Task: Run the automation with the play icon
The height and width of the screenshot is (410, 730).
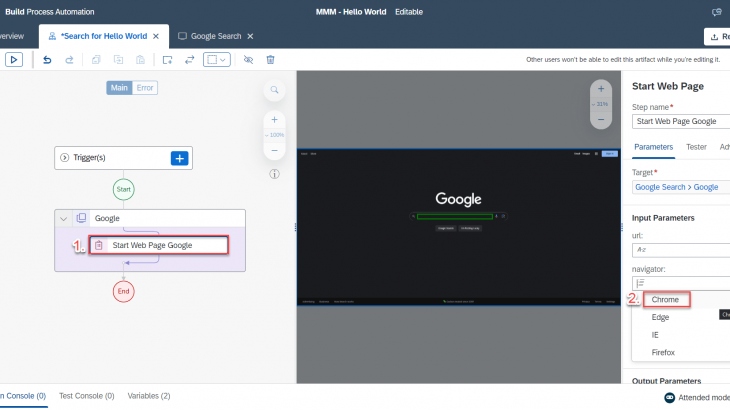Action: point(14,60)
